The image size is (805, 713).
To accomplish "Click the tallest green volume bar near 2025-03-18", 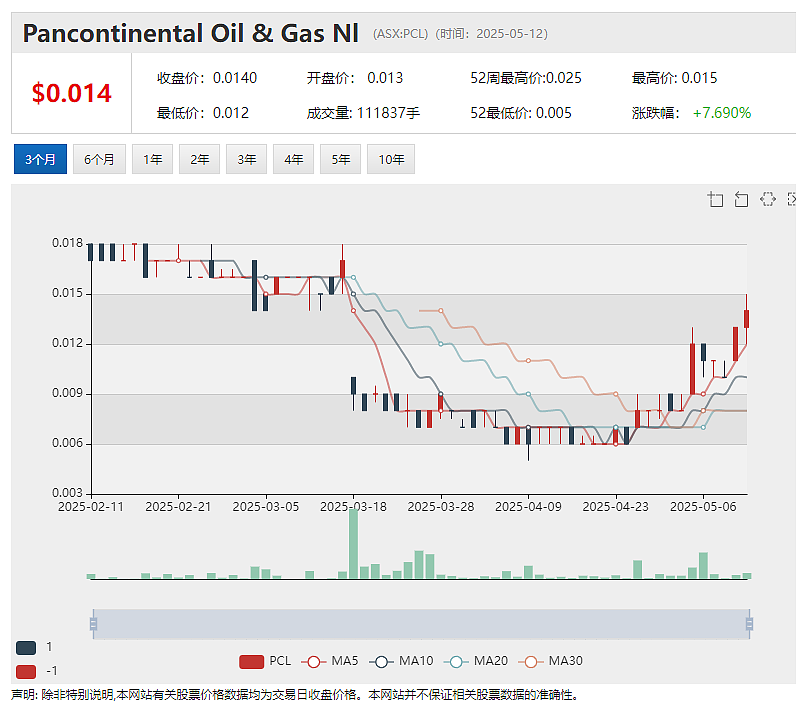I will (x=353, y=544).
